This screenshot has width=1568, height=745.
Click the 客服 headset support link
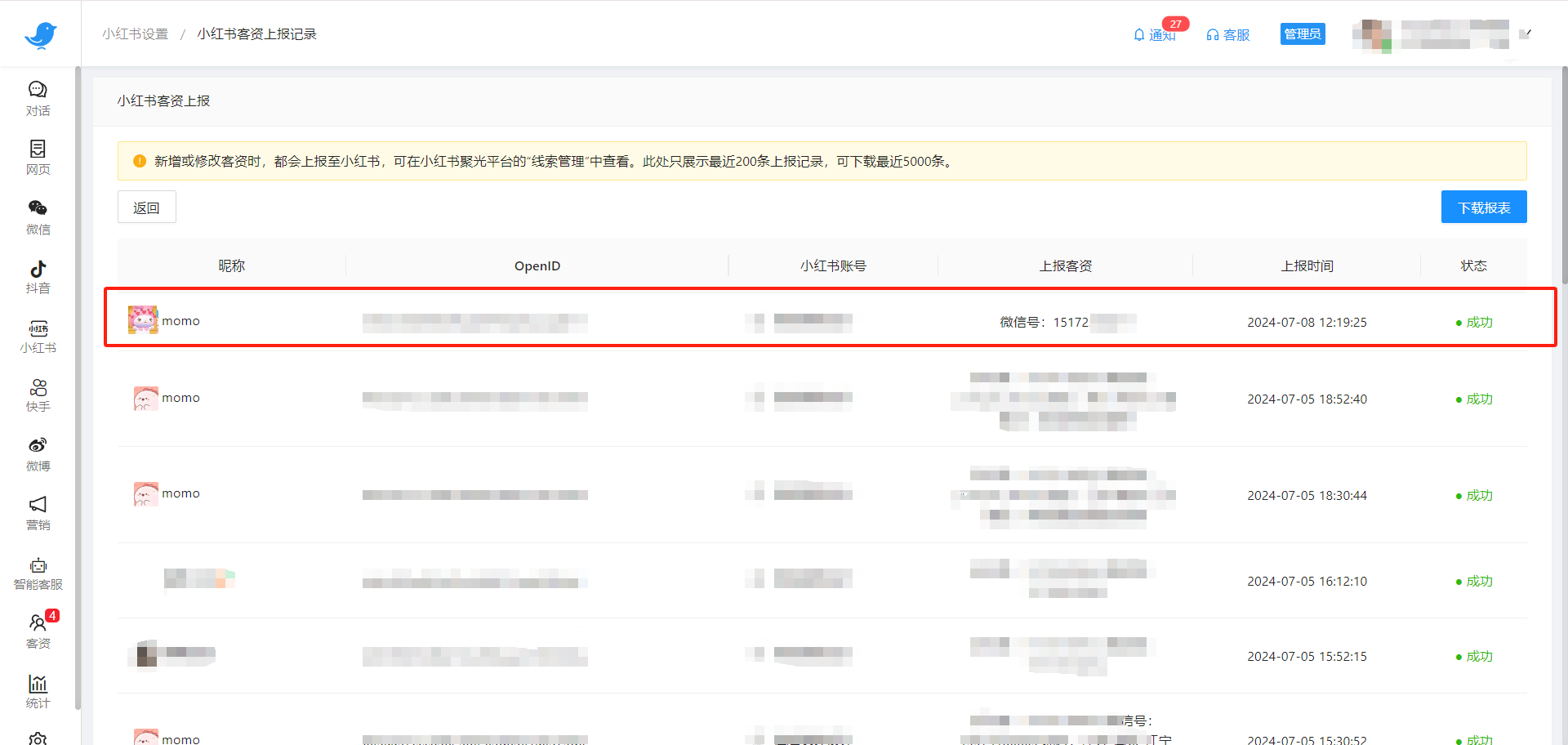click(1228, 34)
